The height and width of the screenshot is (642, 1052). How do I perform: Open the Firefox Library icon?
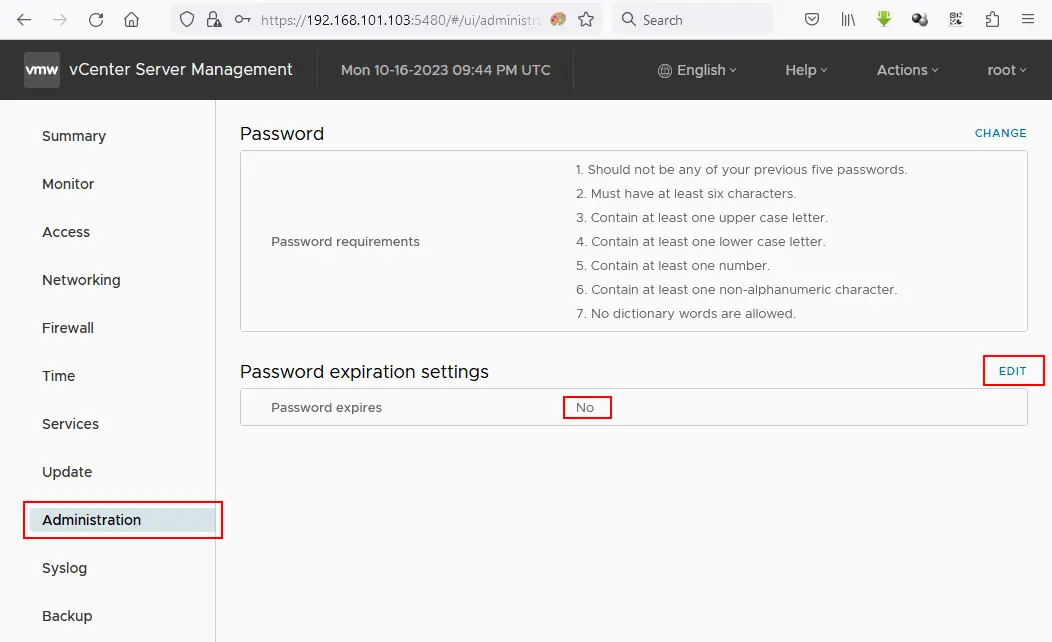click(848, 19)
